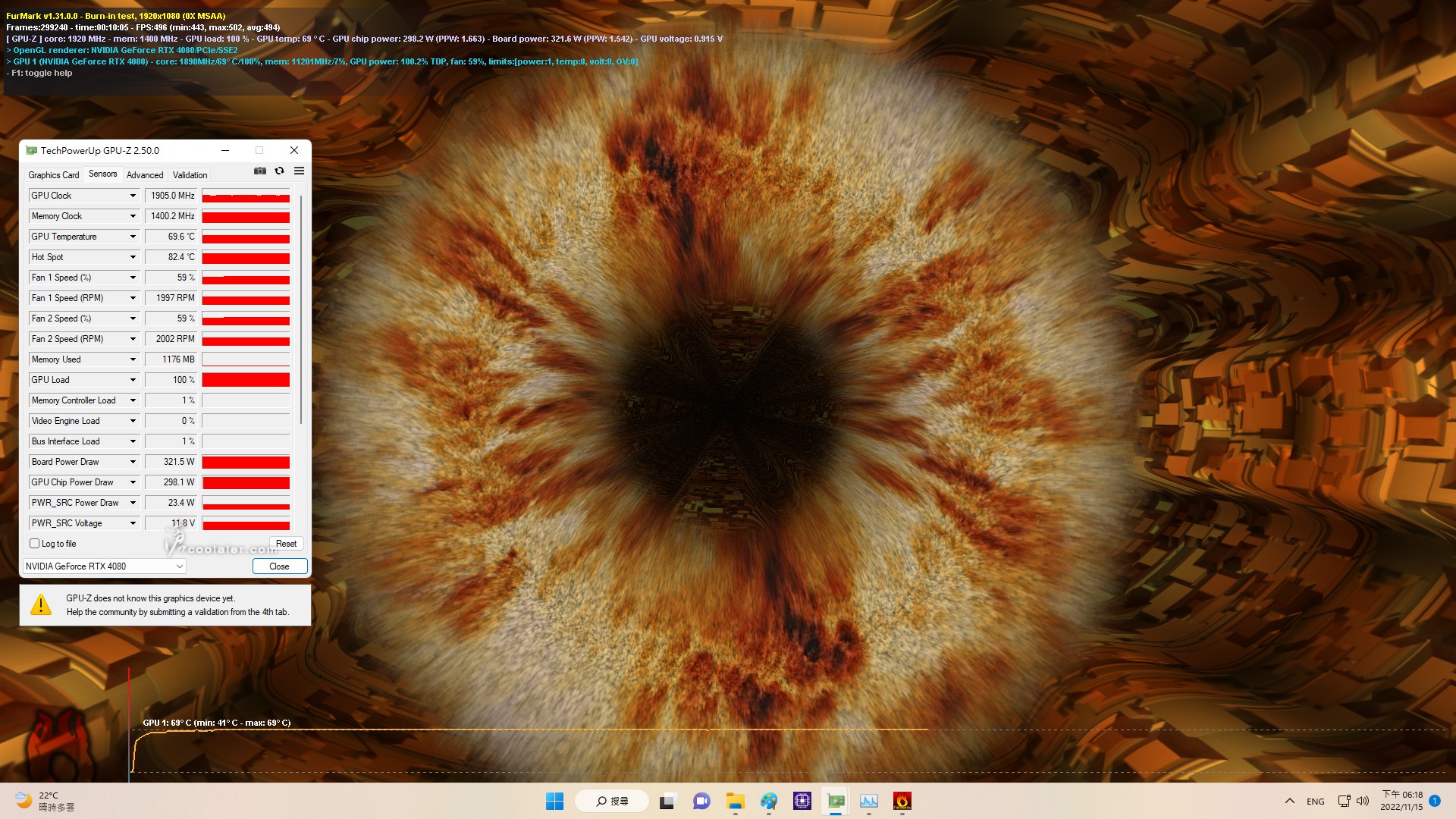The width and height of the screenshot is (1456, 819).
Task: Open the network status tray icon
Action: pyautogui.click(x=1344, y=801)
